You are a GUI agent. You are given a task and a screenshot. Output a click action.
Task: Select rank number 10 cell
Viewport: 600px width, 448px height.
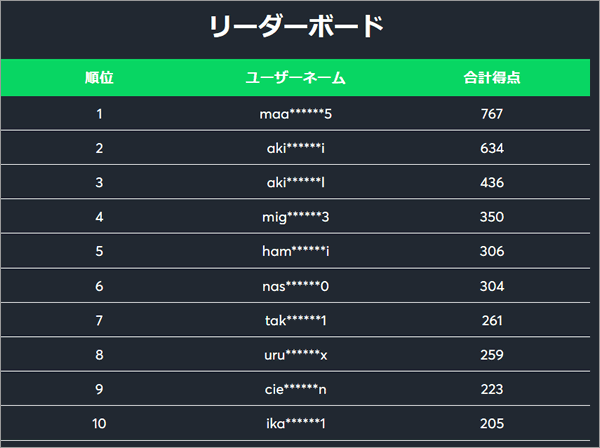99,424
